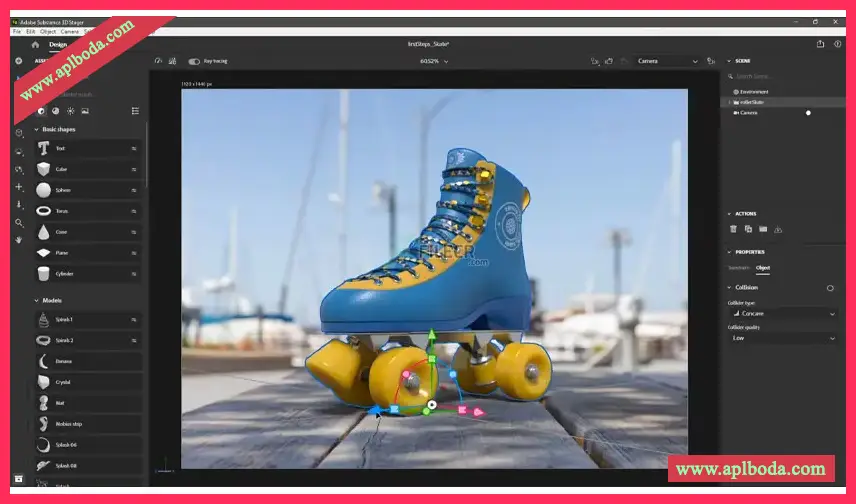Open the Object menu
The image size is (856, 504).
pyautogui.click(x=47, y=32)
